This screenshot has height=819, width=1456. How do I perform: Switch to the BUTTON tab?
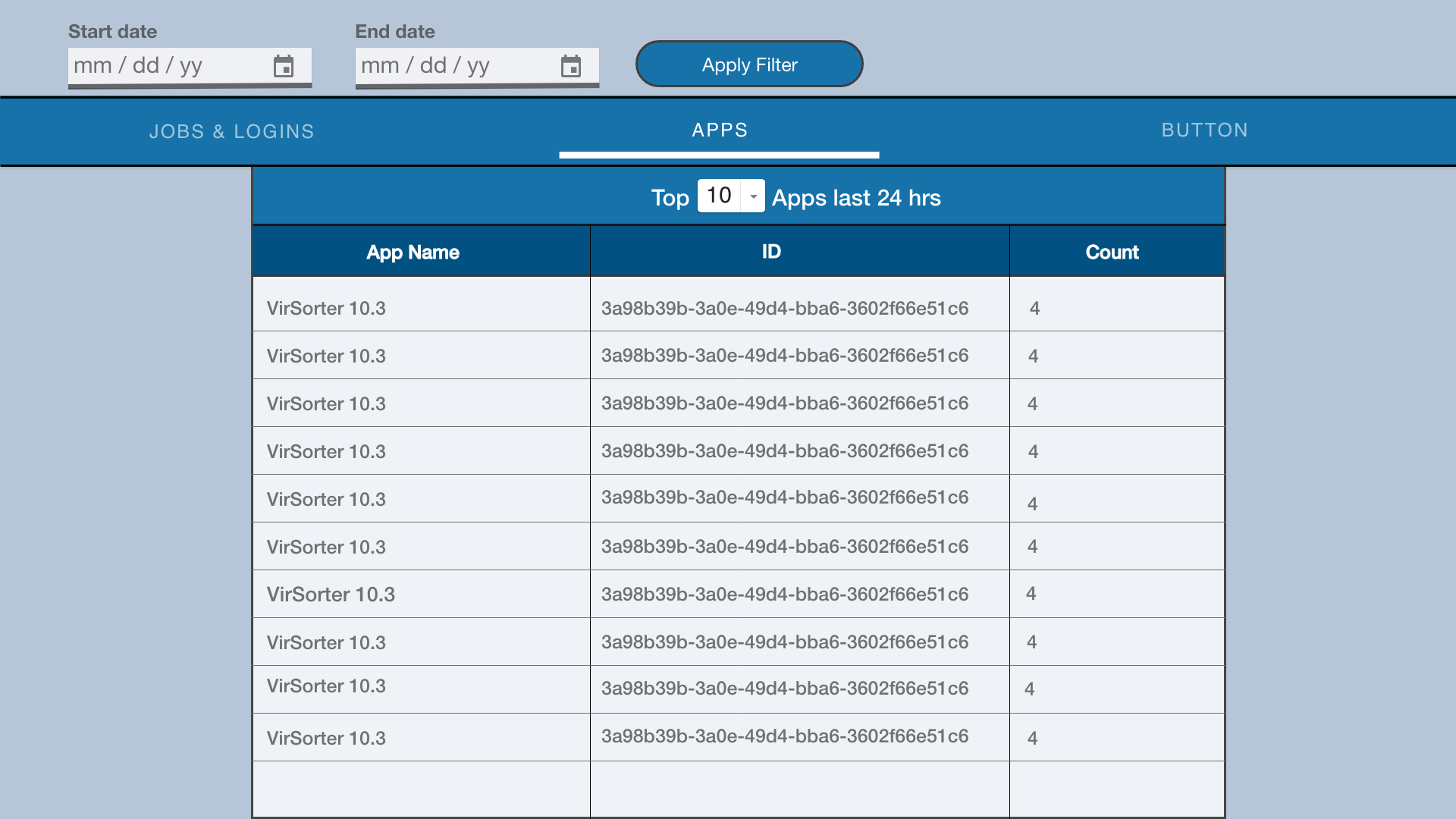pyautogui.click(x=1205, y=130)
